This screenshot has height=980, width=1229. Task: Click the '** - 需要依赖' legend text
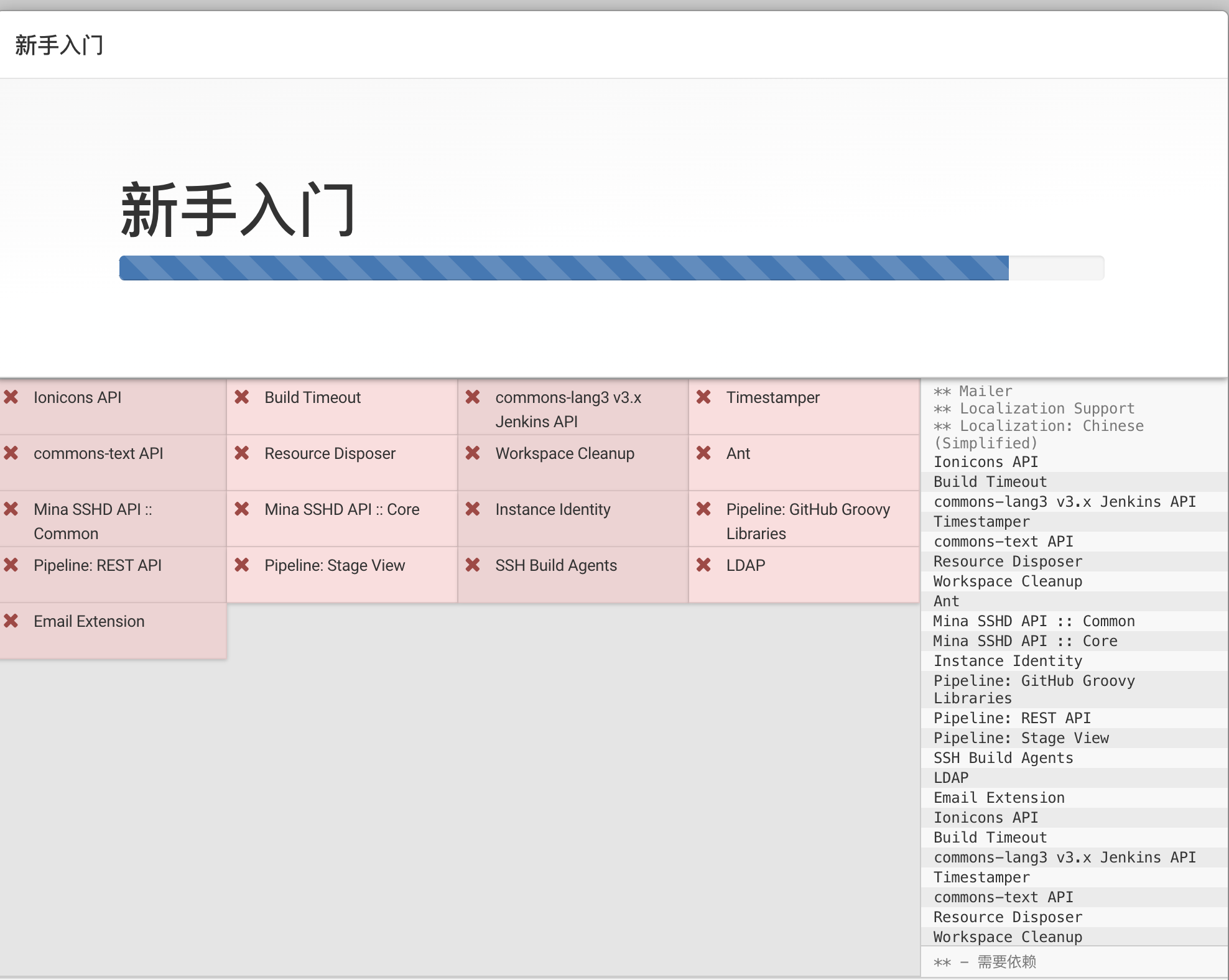click(x=985, y=962)
